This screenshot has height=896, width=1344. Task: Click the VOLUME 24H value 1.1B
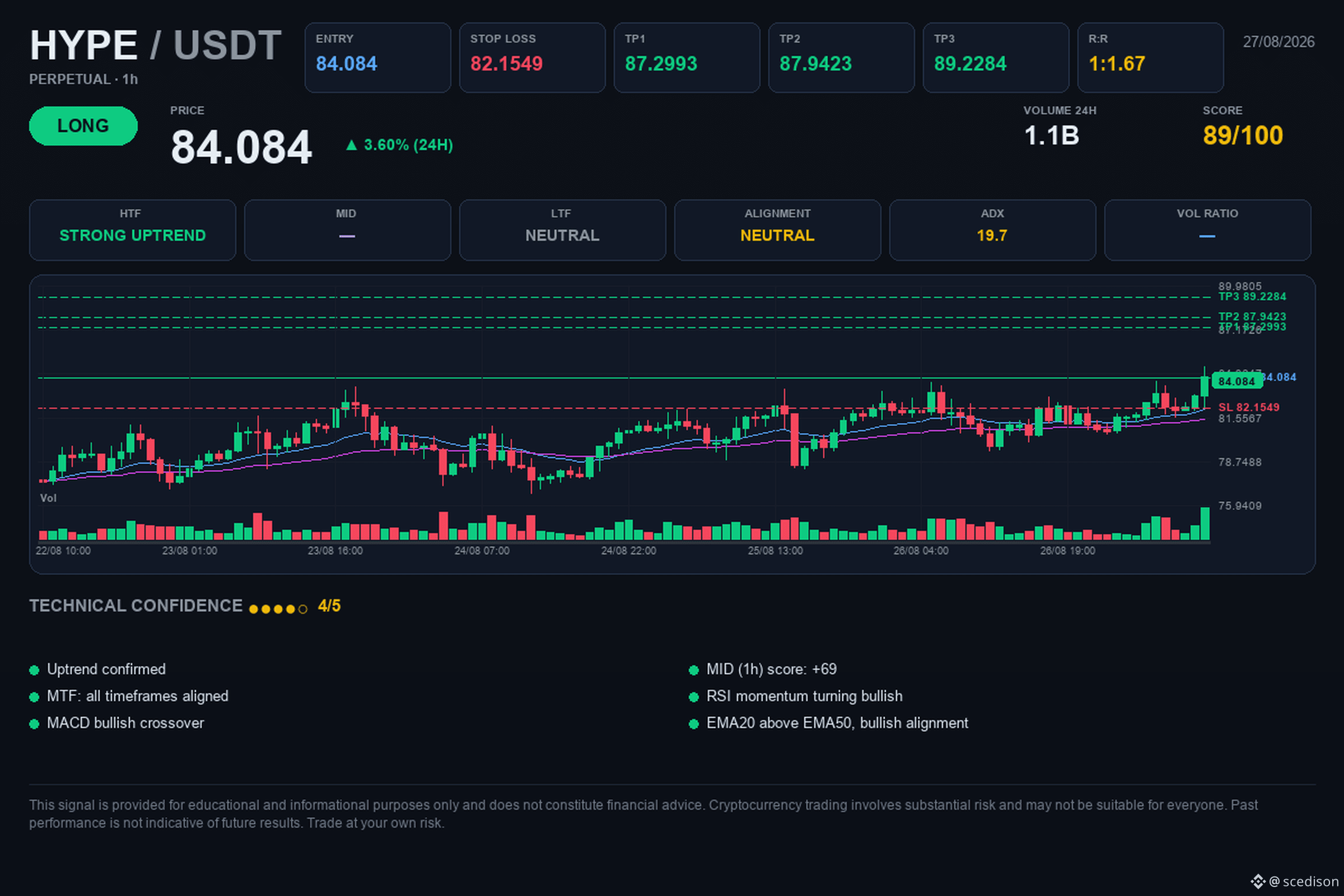[x=1052, y=136]
